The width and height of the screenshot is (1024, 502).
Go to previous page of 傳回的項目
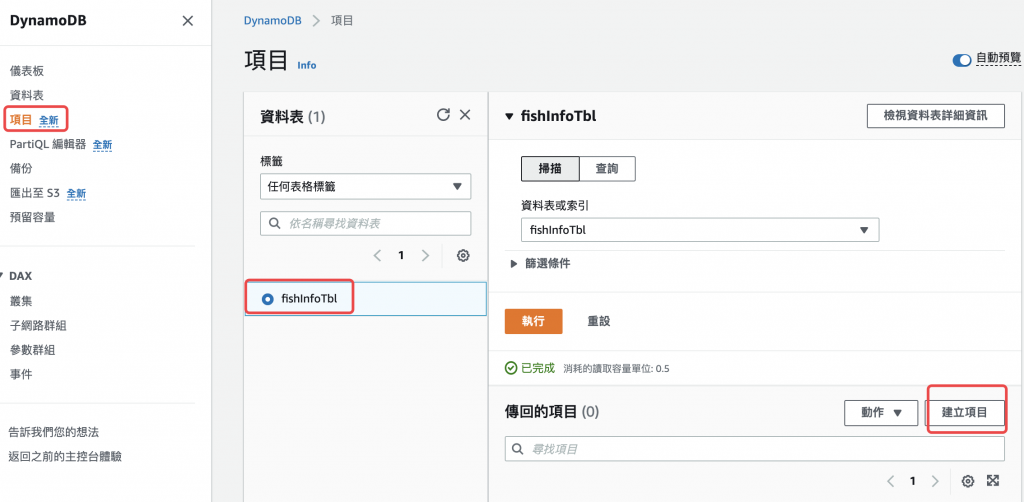click(x=890, y=481)
